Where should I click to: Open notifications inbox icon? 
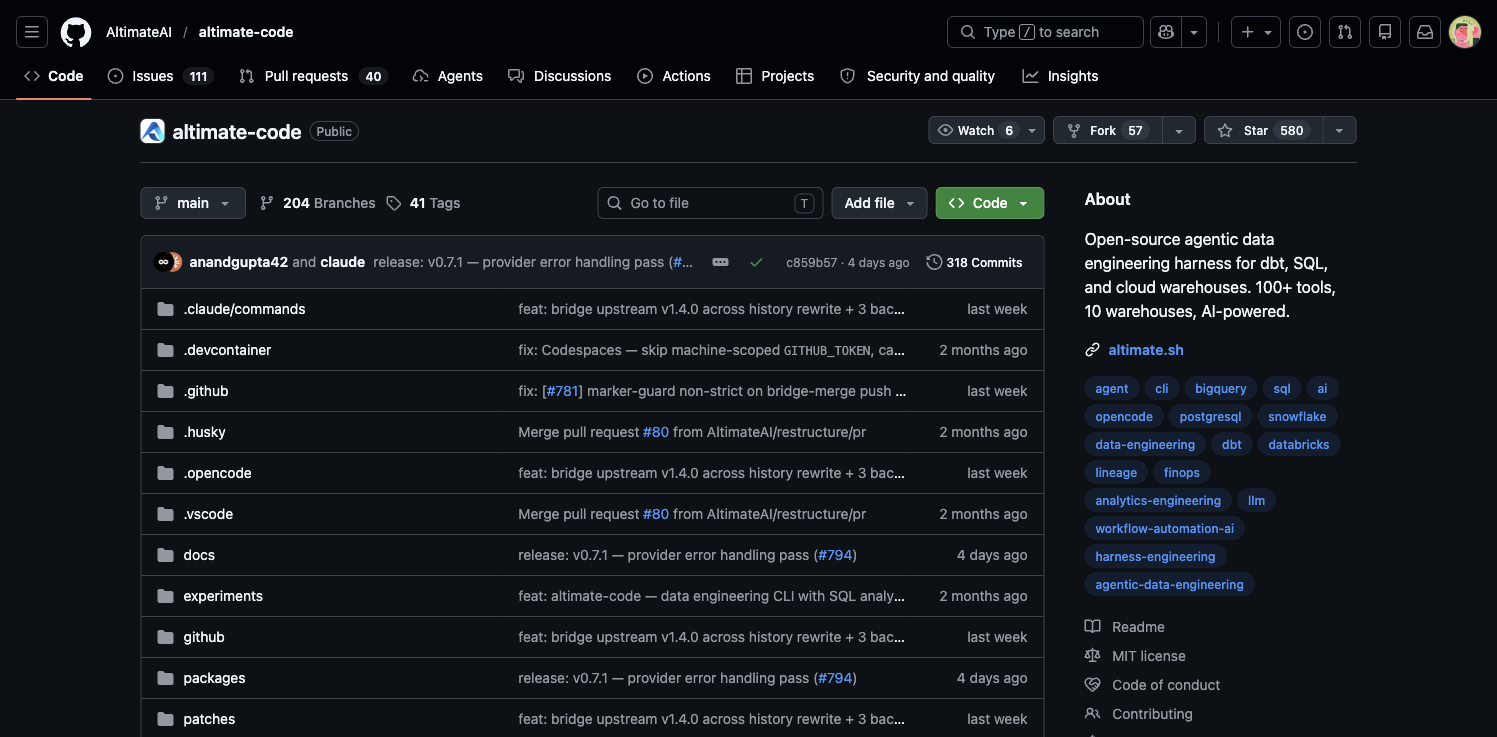click(1425, 32)
